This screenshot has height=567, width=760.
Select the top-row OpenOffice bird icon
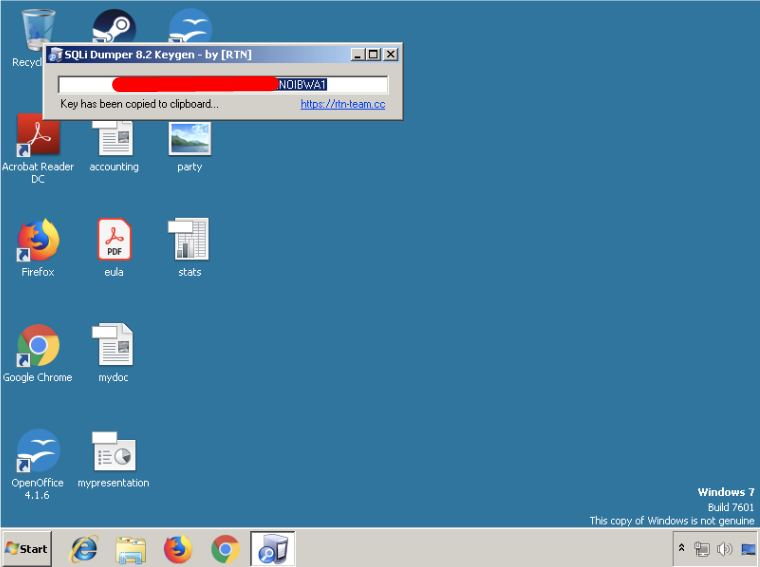(190, 26)
